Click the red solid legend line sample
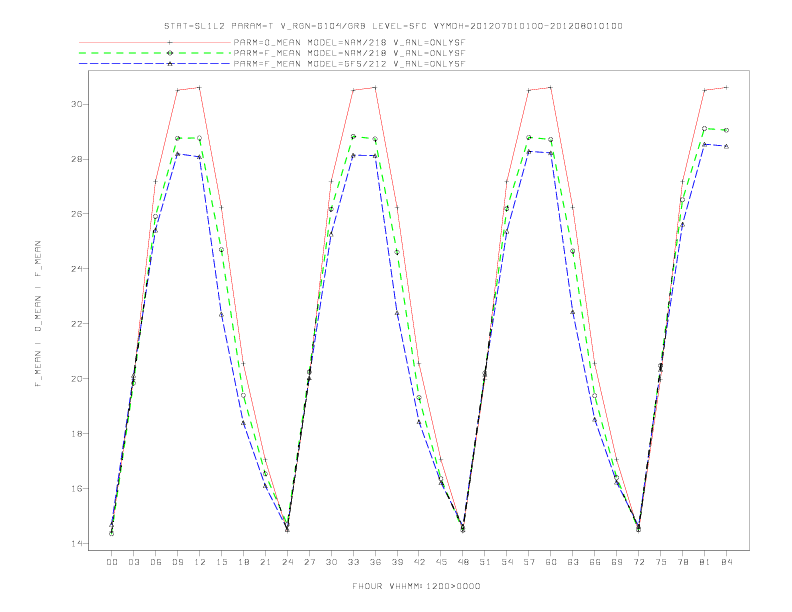 click(x=155, y=42)
